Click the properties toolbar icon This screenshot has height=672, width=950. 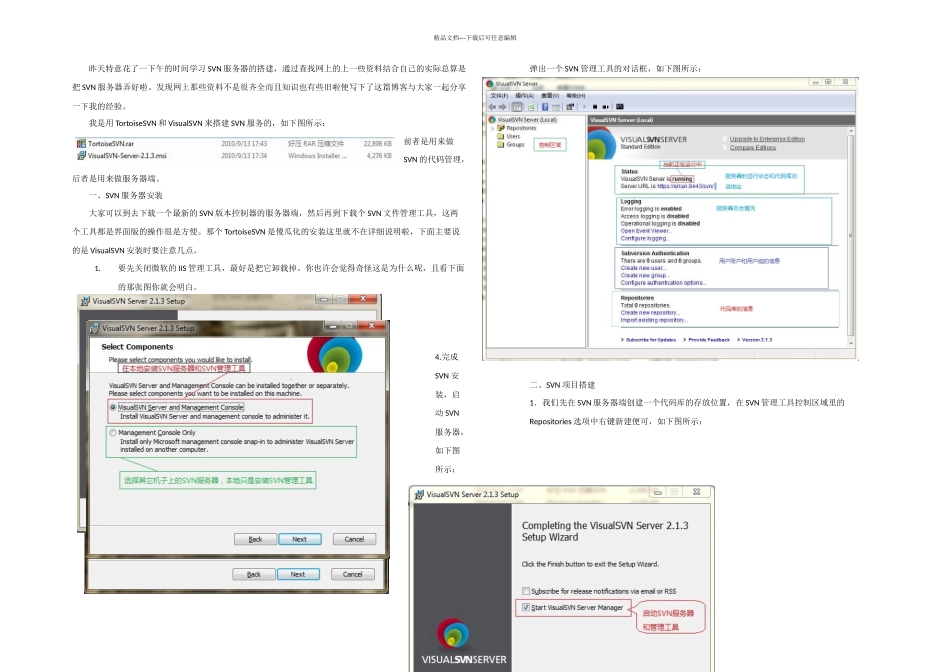(570, 107)
